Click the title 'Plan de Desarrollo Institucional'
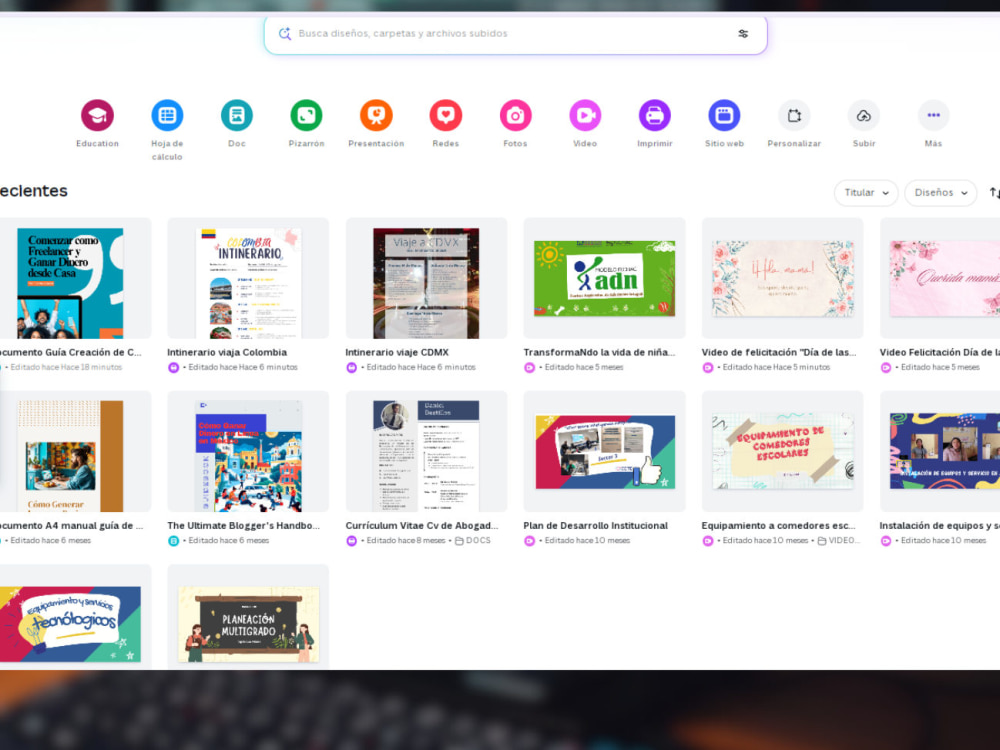Viewport: 1000px width, 750px height. 596,526
